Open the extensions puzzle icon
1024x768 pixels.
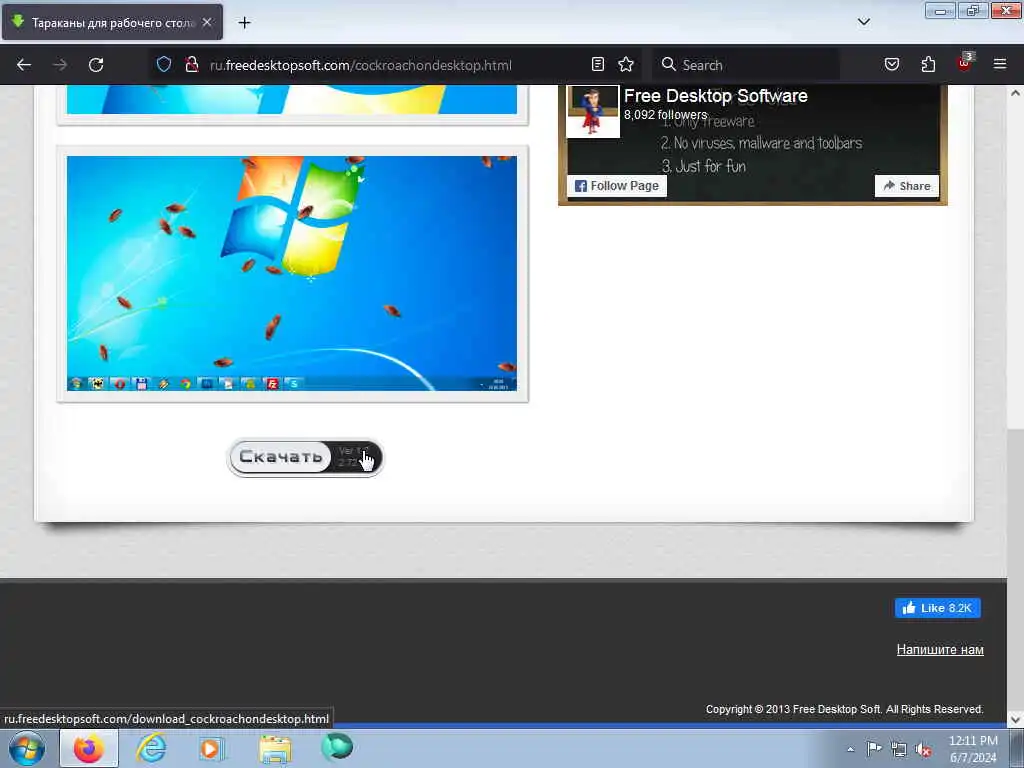pos(928,64)
